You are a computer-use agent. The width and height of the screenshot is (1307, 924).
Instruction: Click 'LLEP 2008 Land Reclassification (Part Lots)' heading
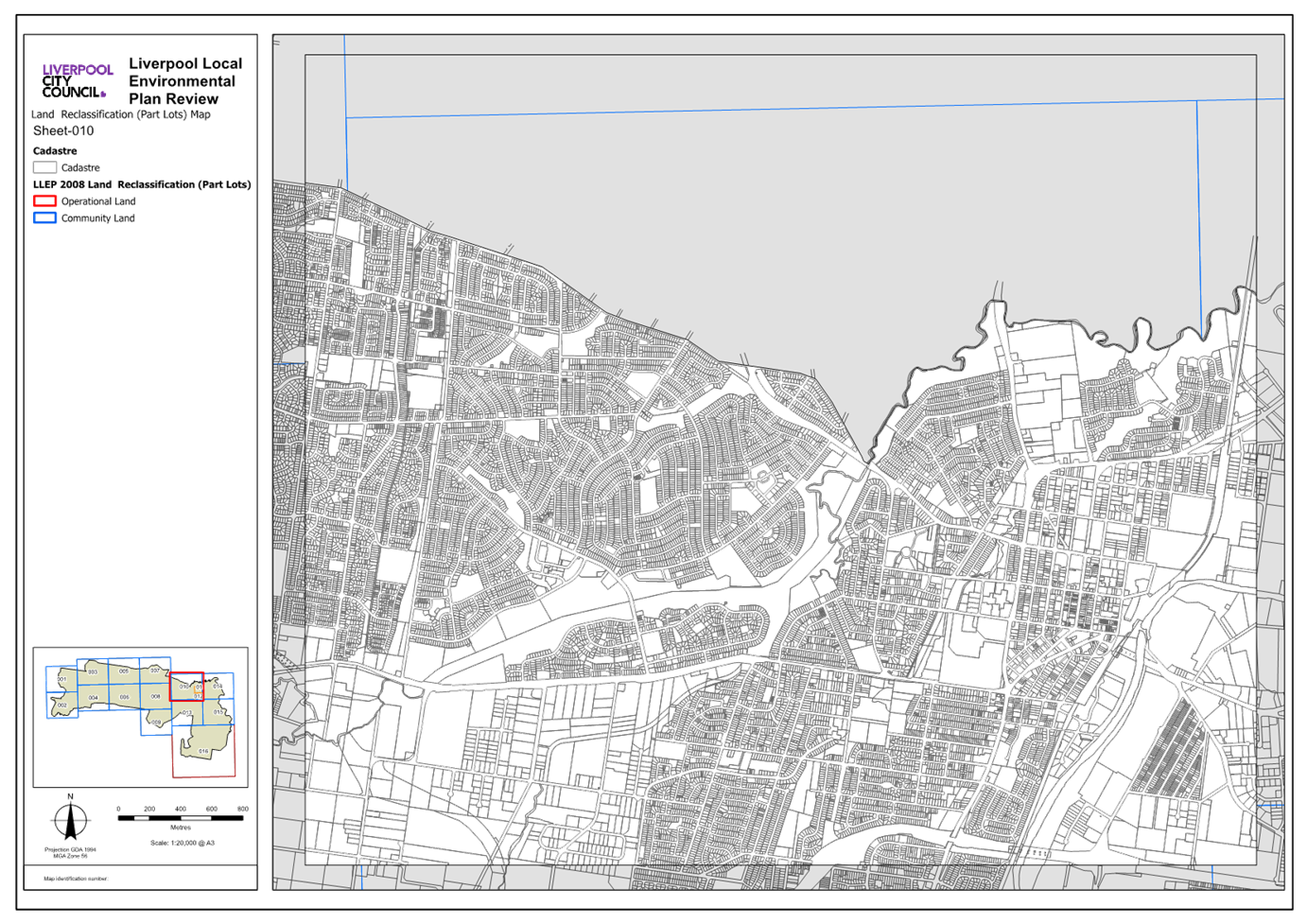coord(142,184)
